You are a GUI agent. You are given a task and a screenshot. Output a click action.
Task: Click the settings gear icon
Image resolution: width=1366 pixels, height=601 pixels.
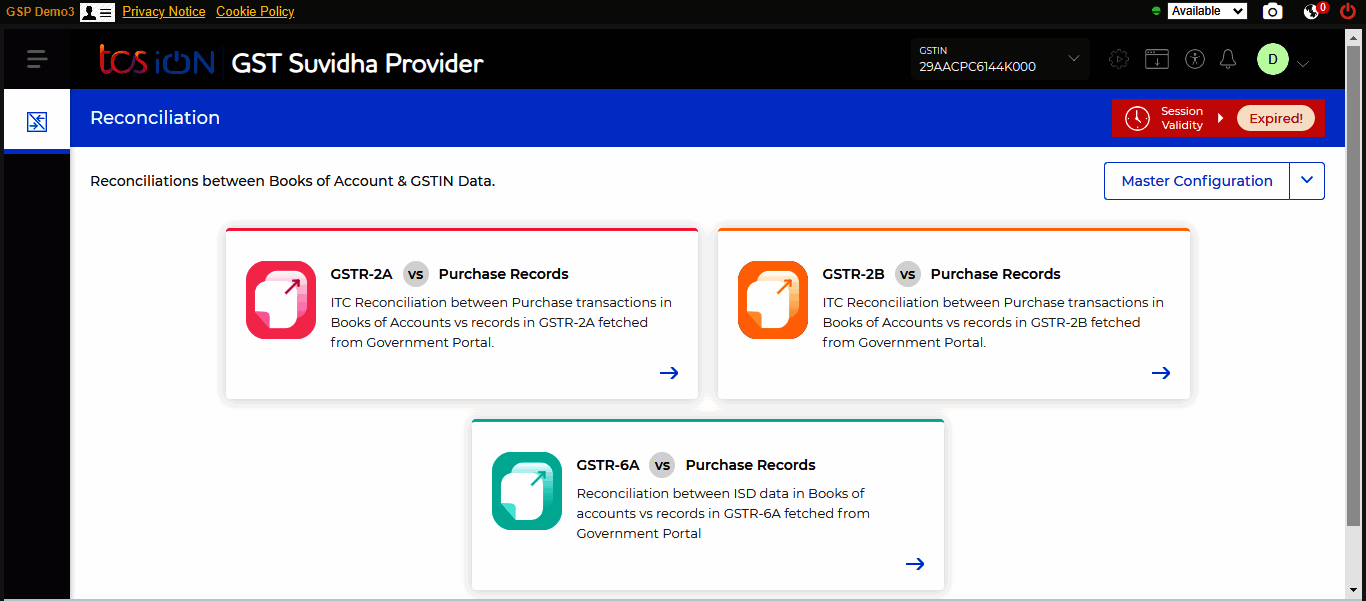(1119, 59)
